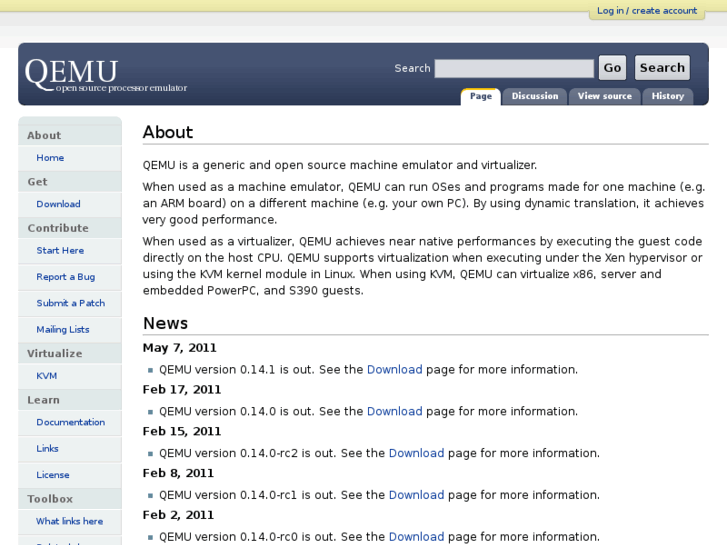Viewport: 727px width, 545px height.
Task: Open the Report a Bug link
Action: pos(66,277)
